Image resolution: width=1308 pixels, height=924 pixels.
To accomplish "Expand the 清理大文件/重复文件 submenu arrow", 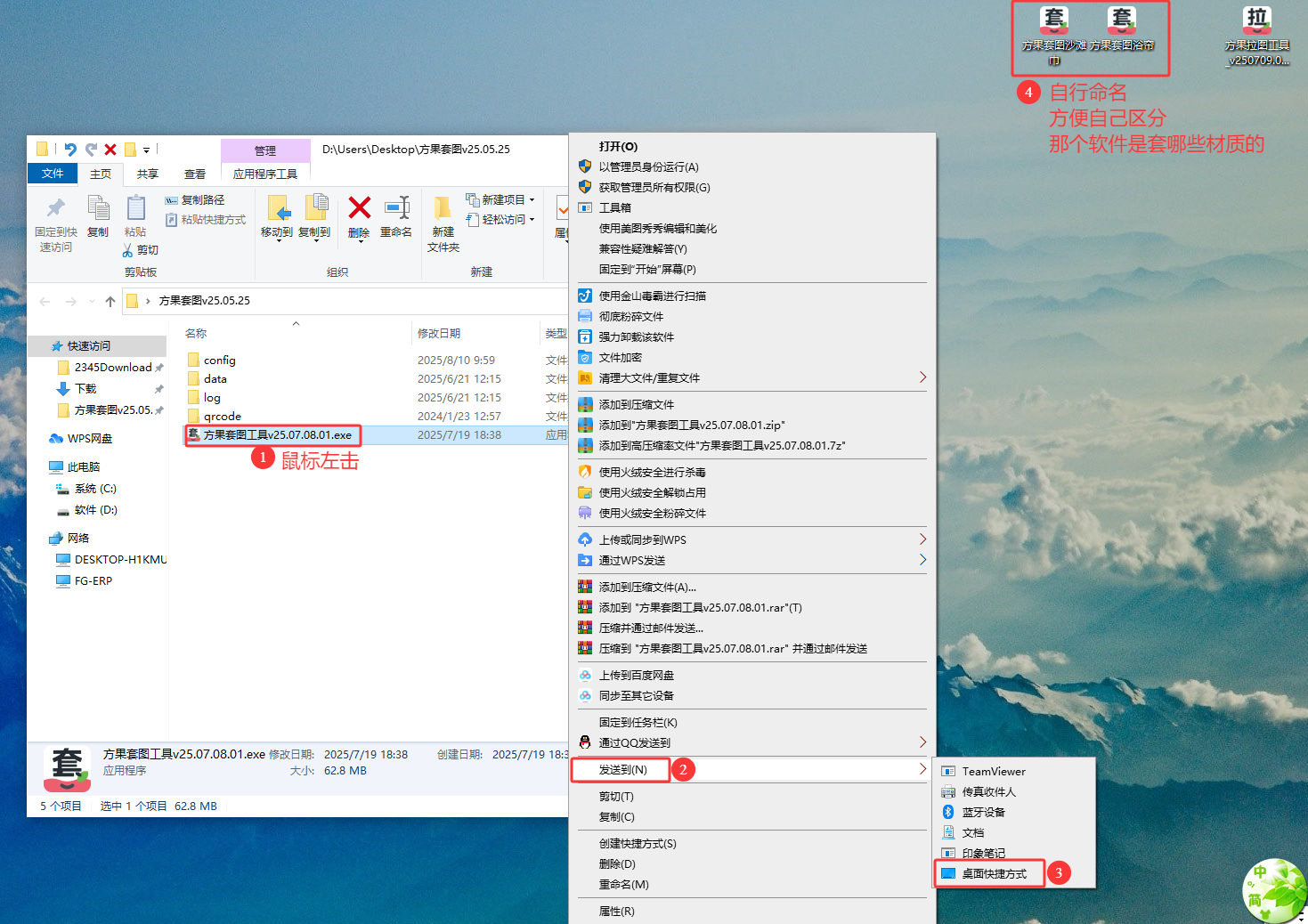I will [x=922, y=378].
